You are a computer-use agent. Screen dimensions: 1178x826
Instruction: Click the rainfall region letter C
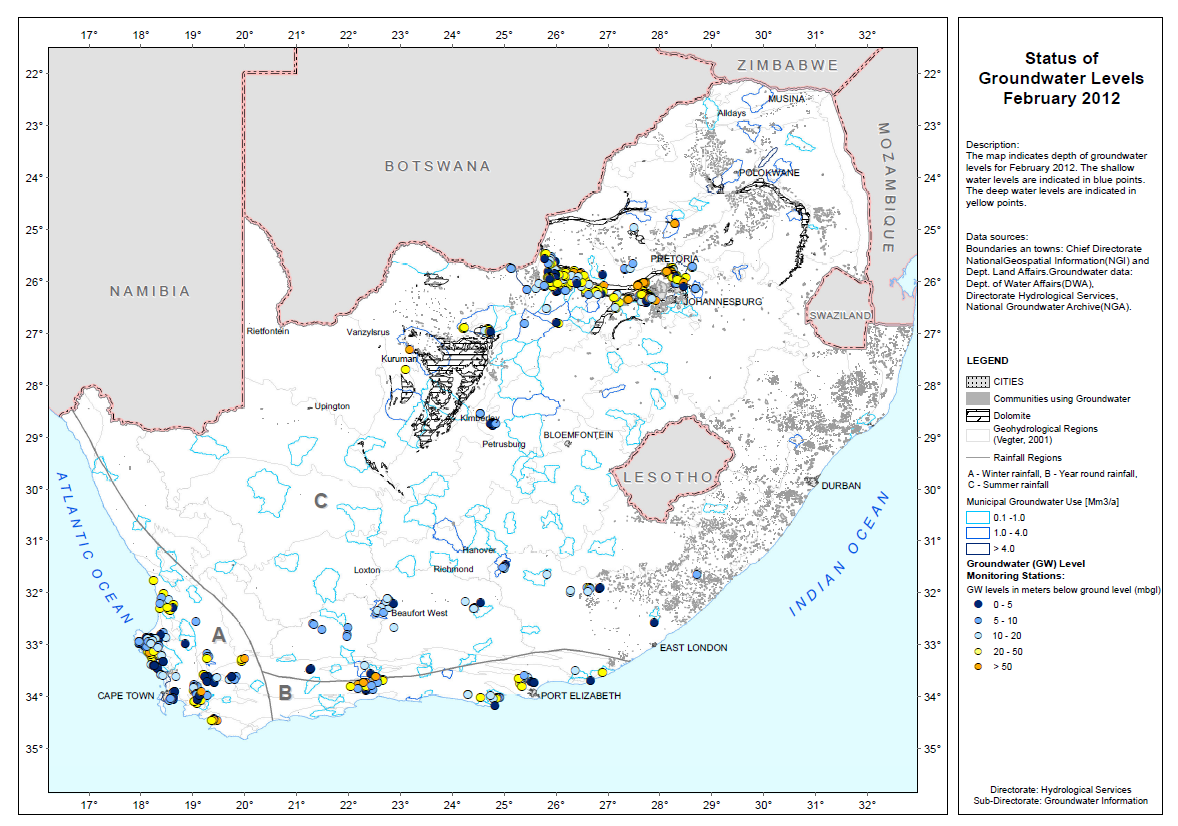[321, 501]
